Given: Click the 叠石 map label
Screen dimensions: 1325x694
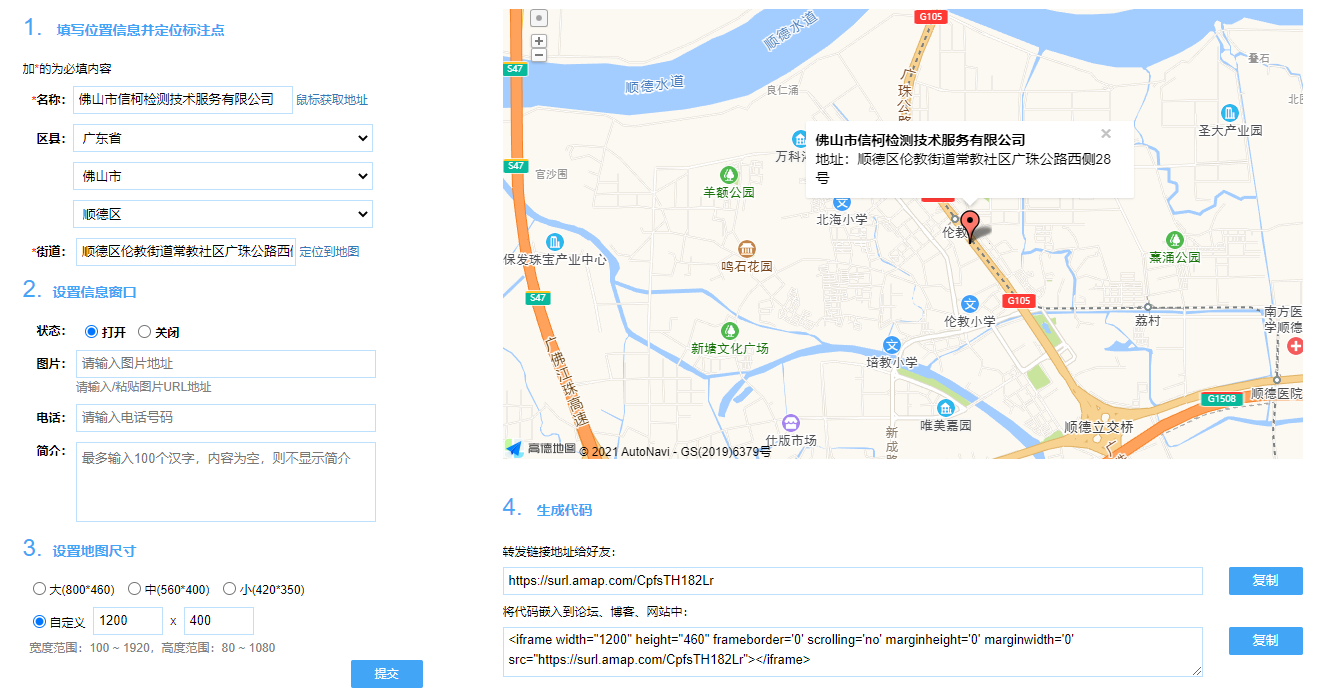Looking at the screenshot, I should point(1259,59).
